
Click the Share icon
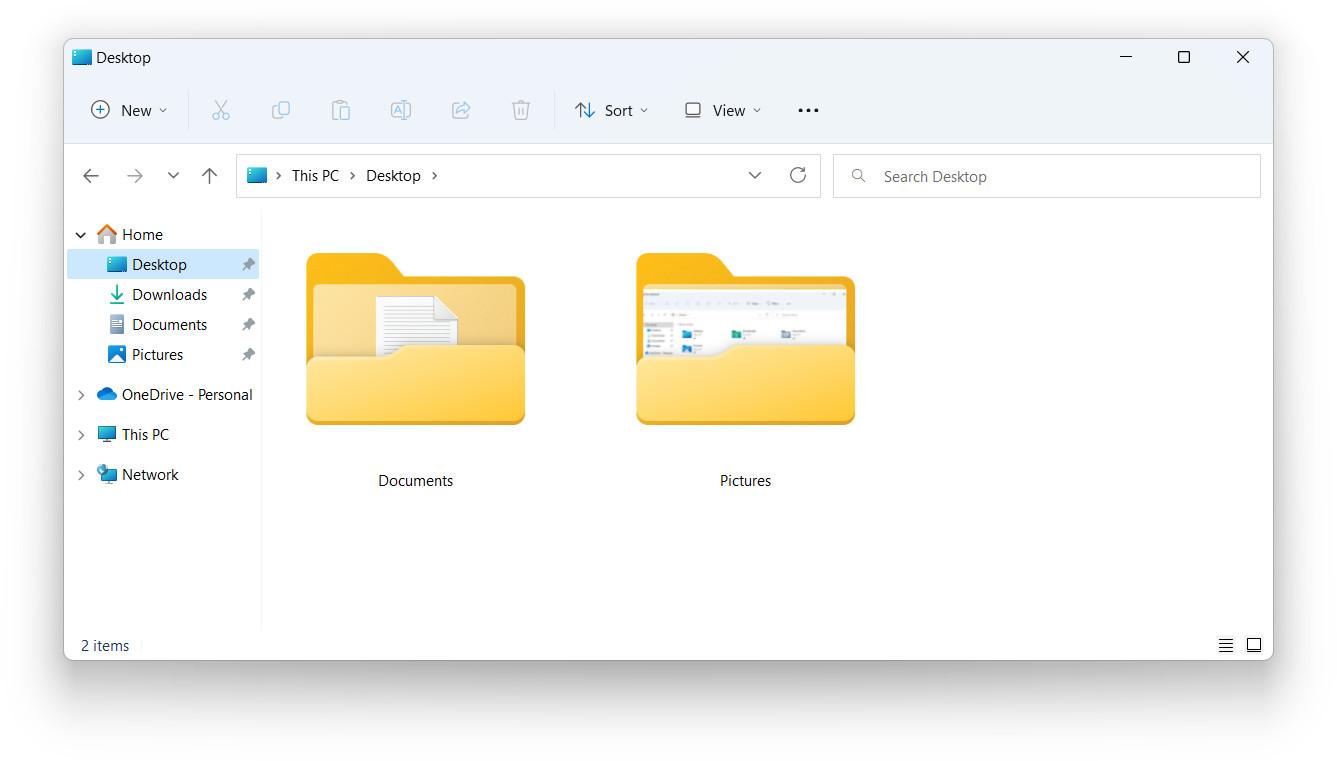click(x=460, y=110)
